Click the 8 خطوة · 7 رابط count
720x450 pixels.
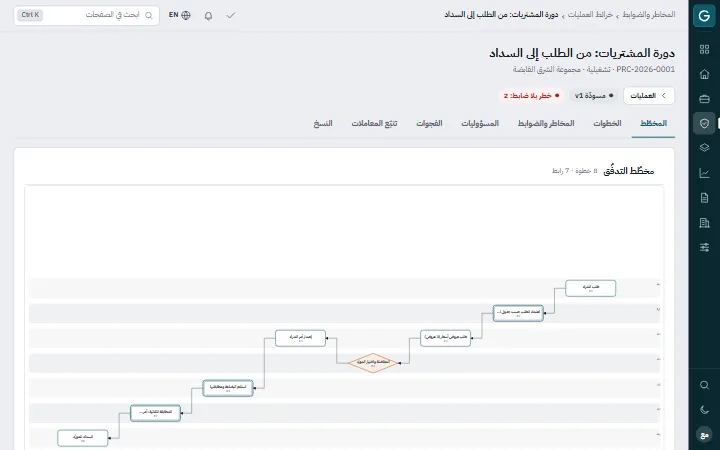(574, 171)
